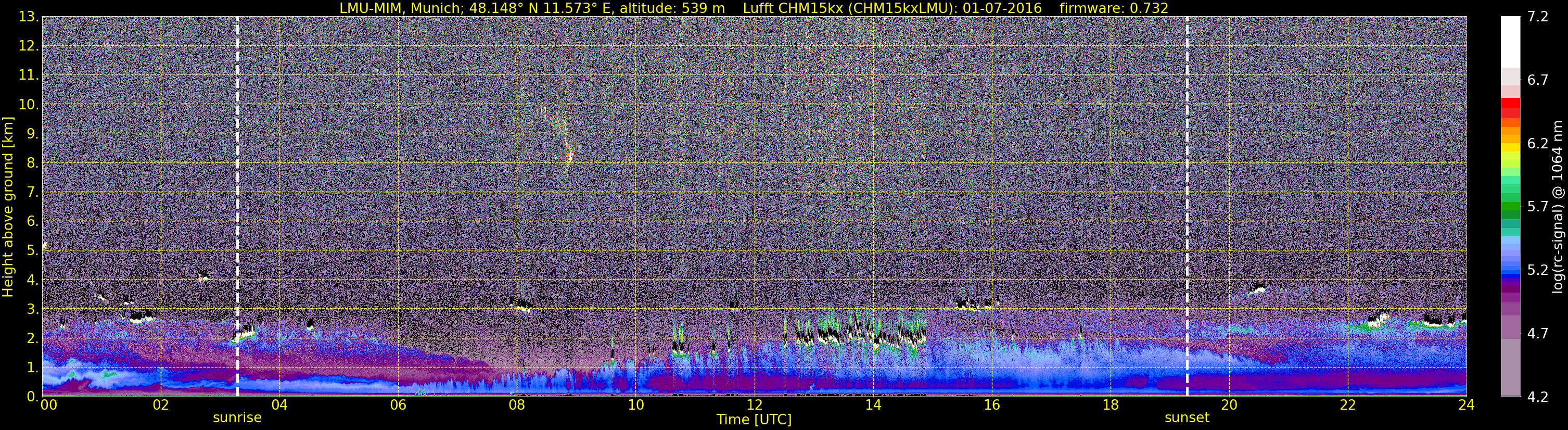
Task: Click the height axis tick label '13.'
Action: (x=29, y=17)
